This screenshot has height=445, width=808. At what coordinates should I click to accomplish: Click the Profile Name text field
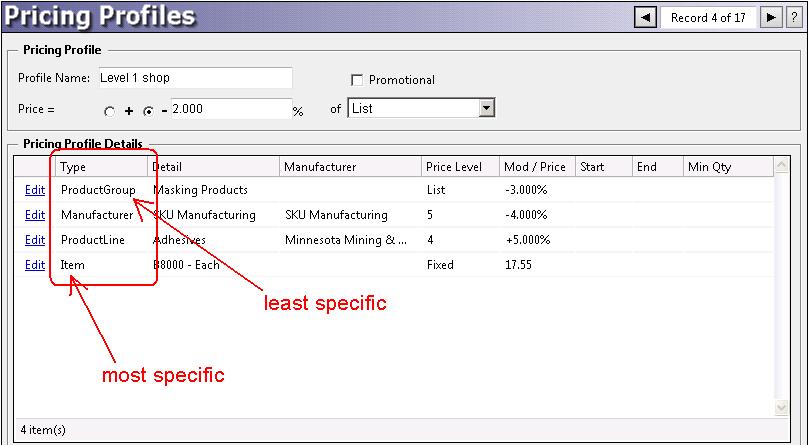click(194, 78)
